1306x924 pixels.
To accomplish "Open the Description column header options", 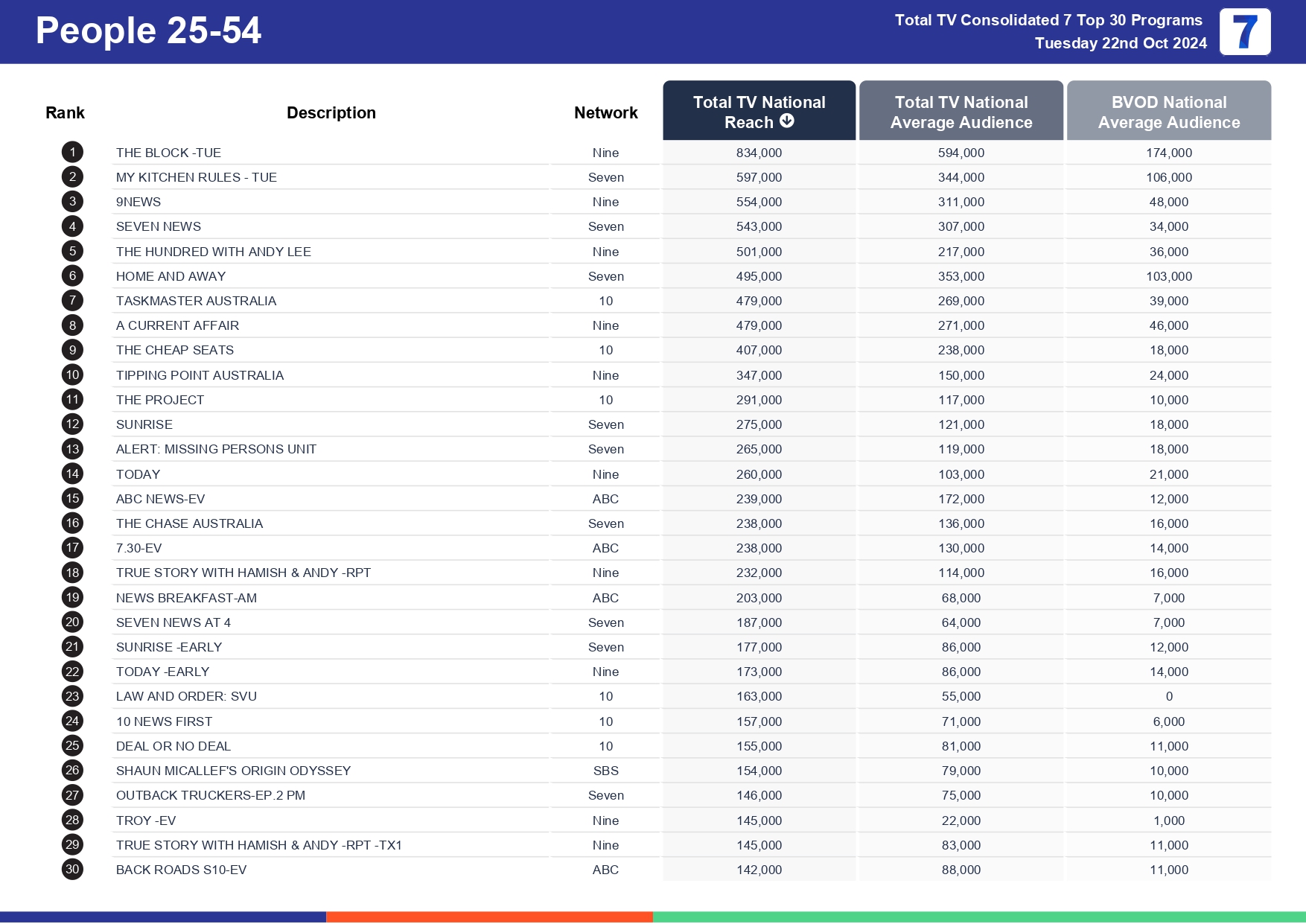I will pyautogui.click(x=331, y=112).
